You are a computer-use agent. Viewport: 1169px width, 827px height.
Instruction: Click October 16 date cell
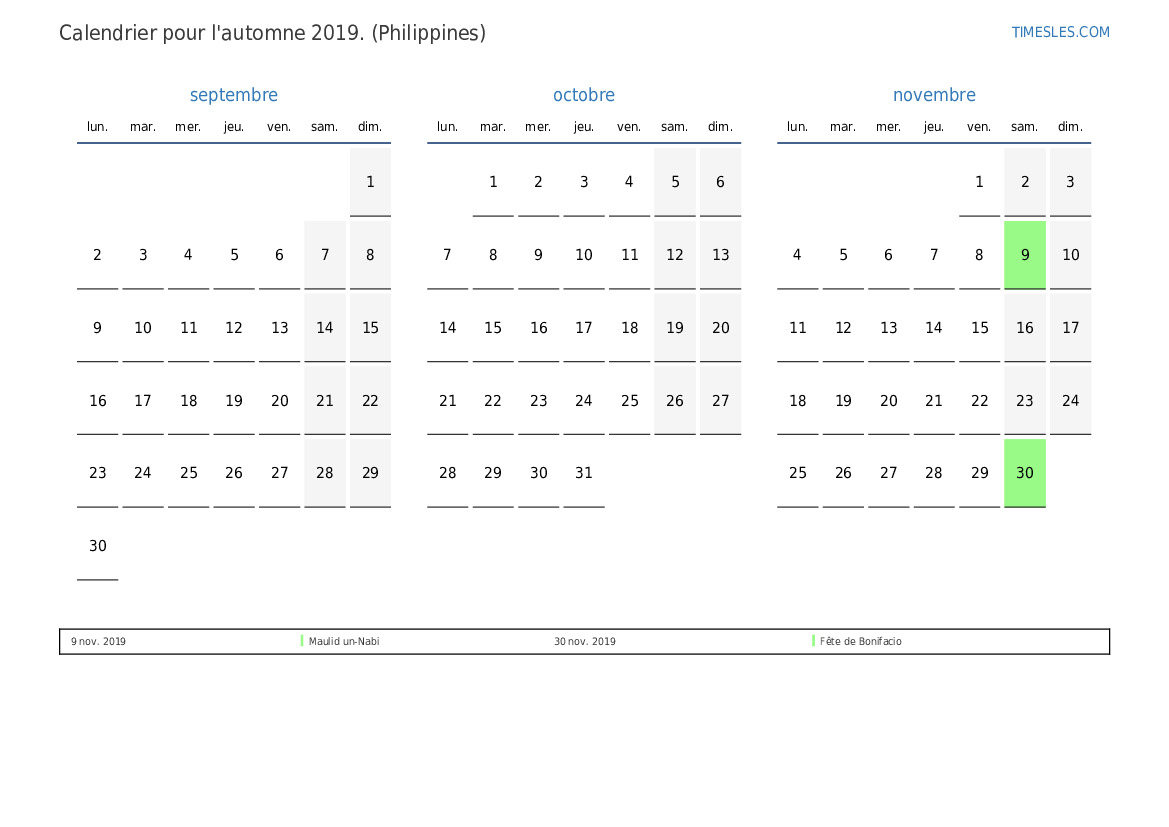click(x=538, y=328)
